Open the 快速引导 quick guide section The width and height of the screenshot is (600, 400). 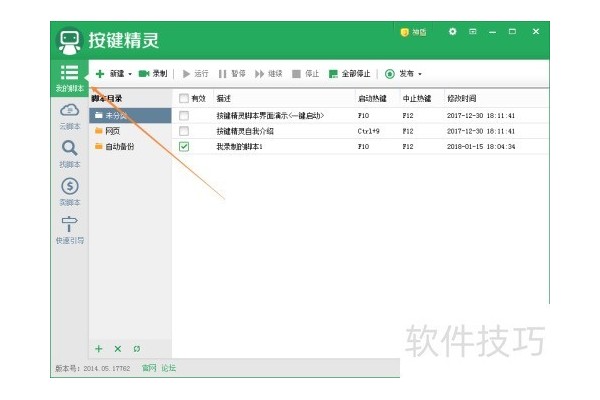click(69, 230)
